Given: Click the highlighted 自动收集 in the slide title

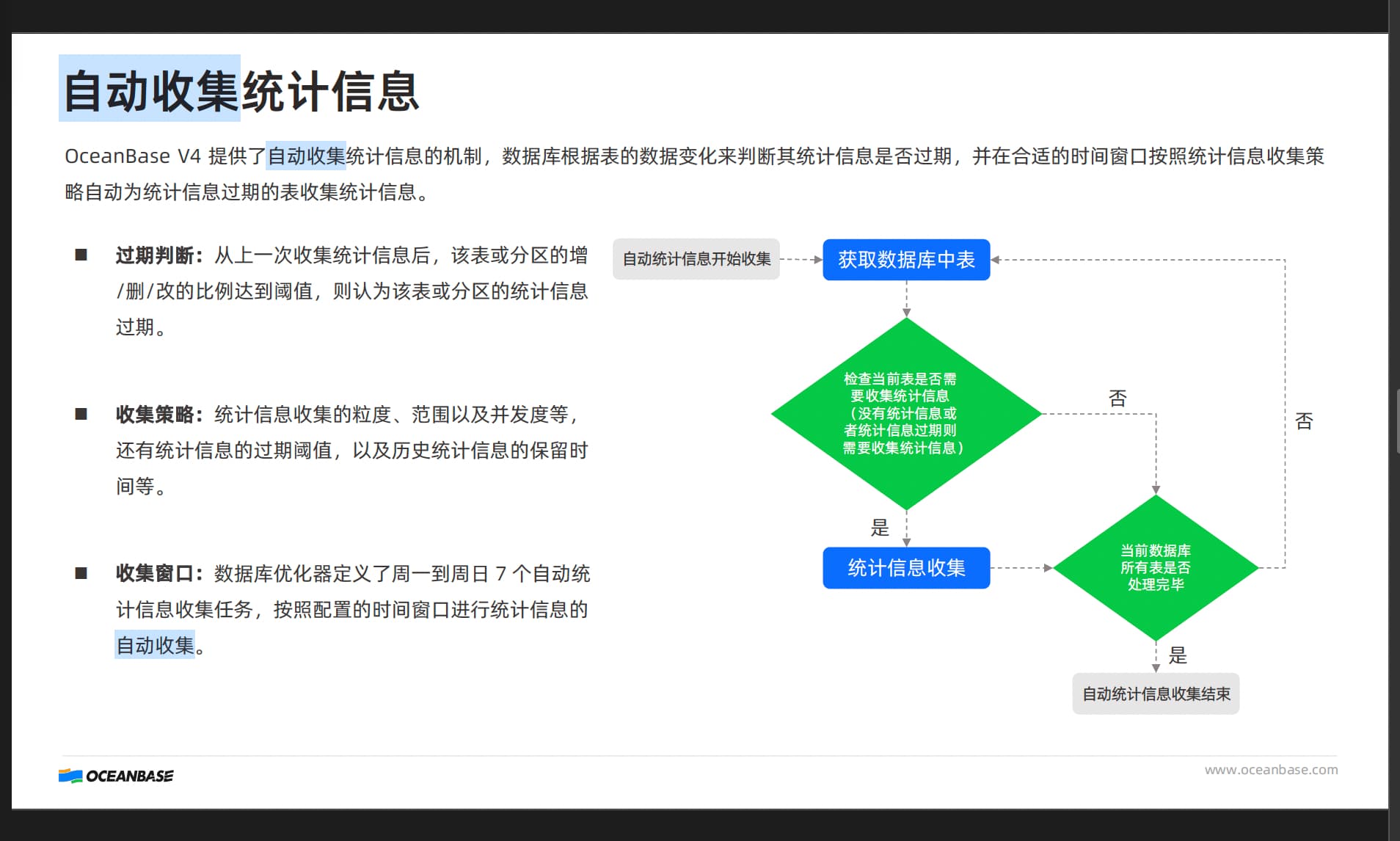Looking at the screenshot, I should click(x=150, y=90).
